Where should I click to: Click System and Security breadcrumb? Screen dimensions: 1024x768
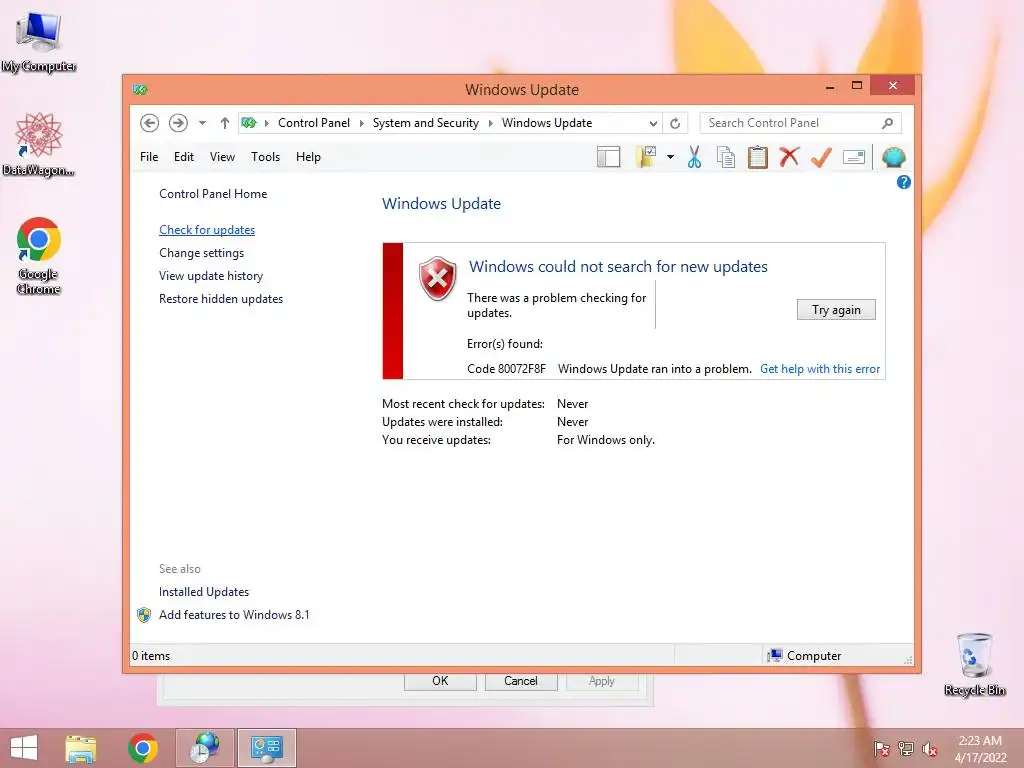(425, 123)
